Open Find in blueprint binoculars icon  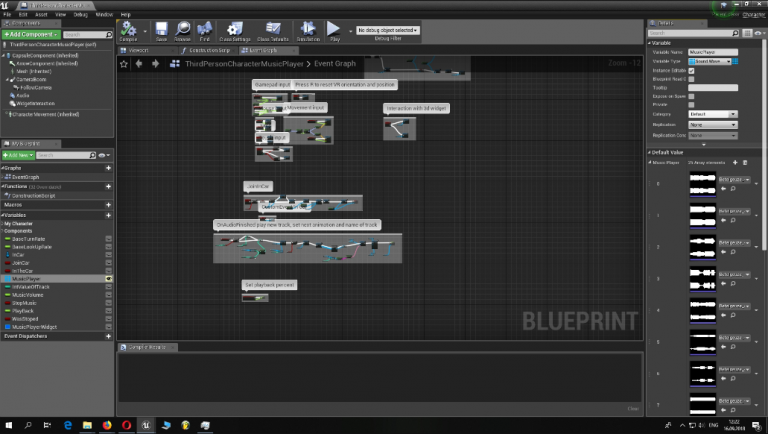pos(204,30)
